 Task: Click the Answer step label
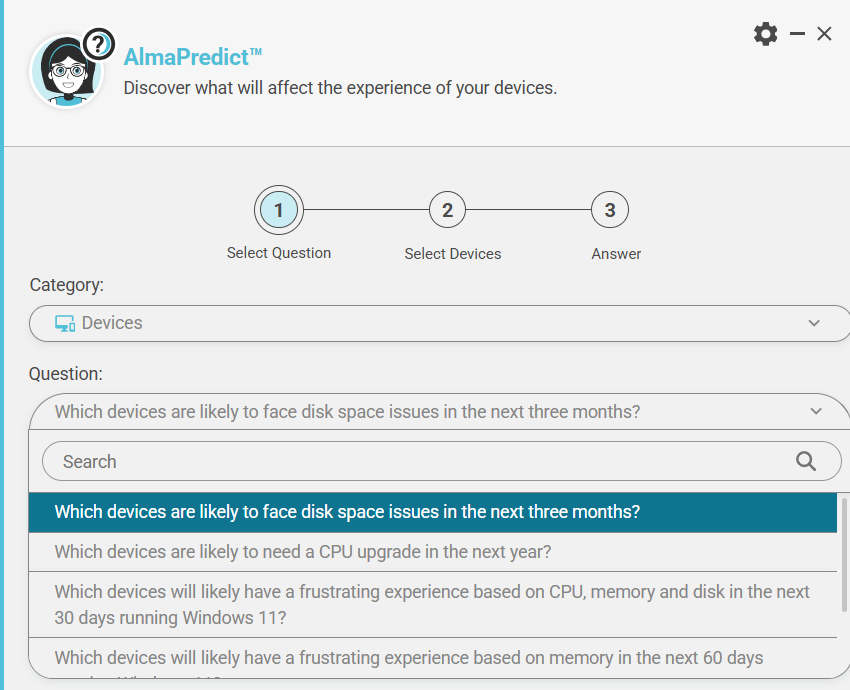[x=616, y=254]
